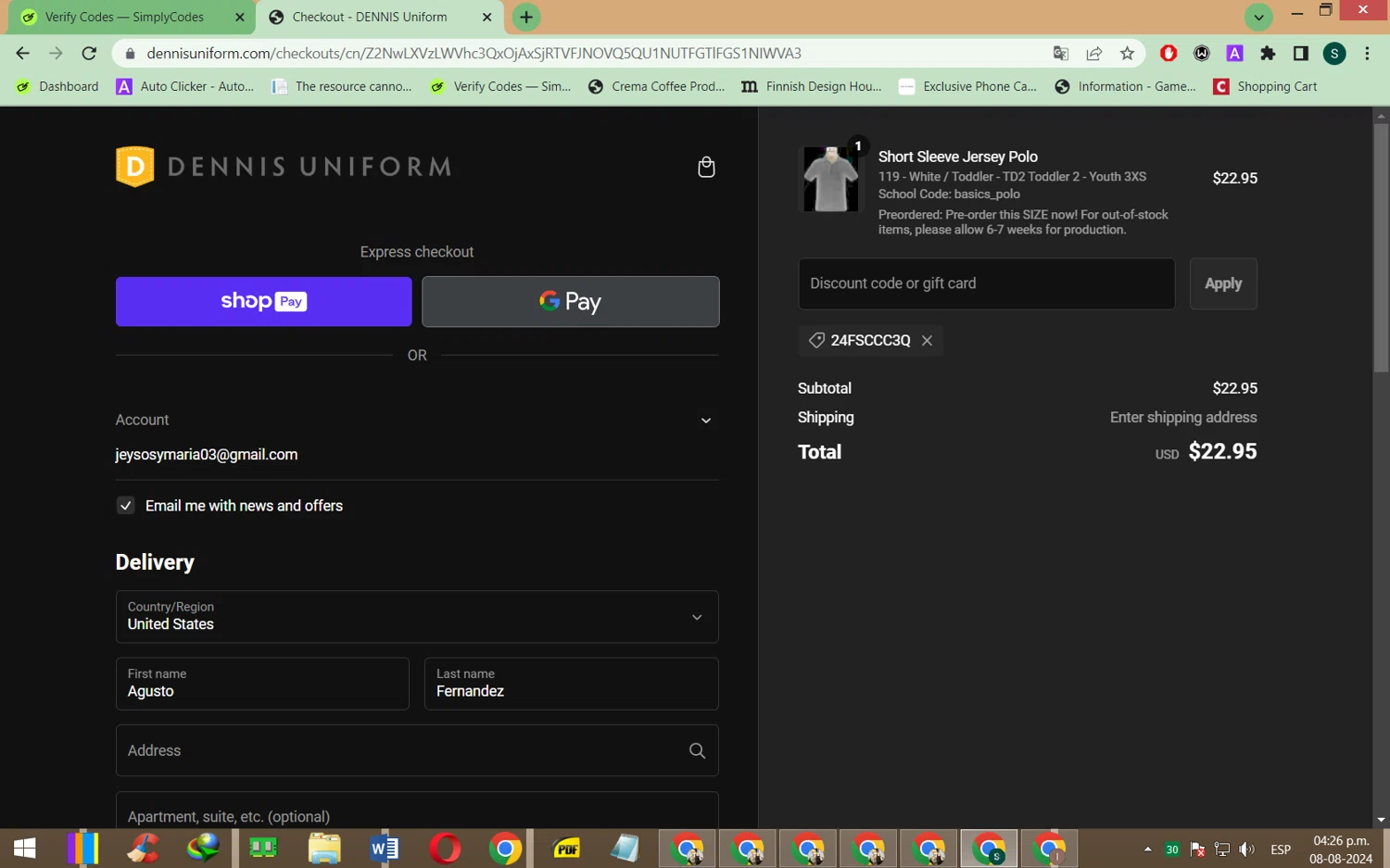Close the Checkout - DENNIS Uniform tab
This screenshot has width=1390, height=868.
coord(486,17)
